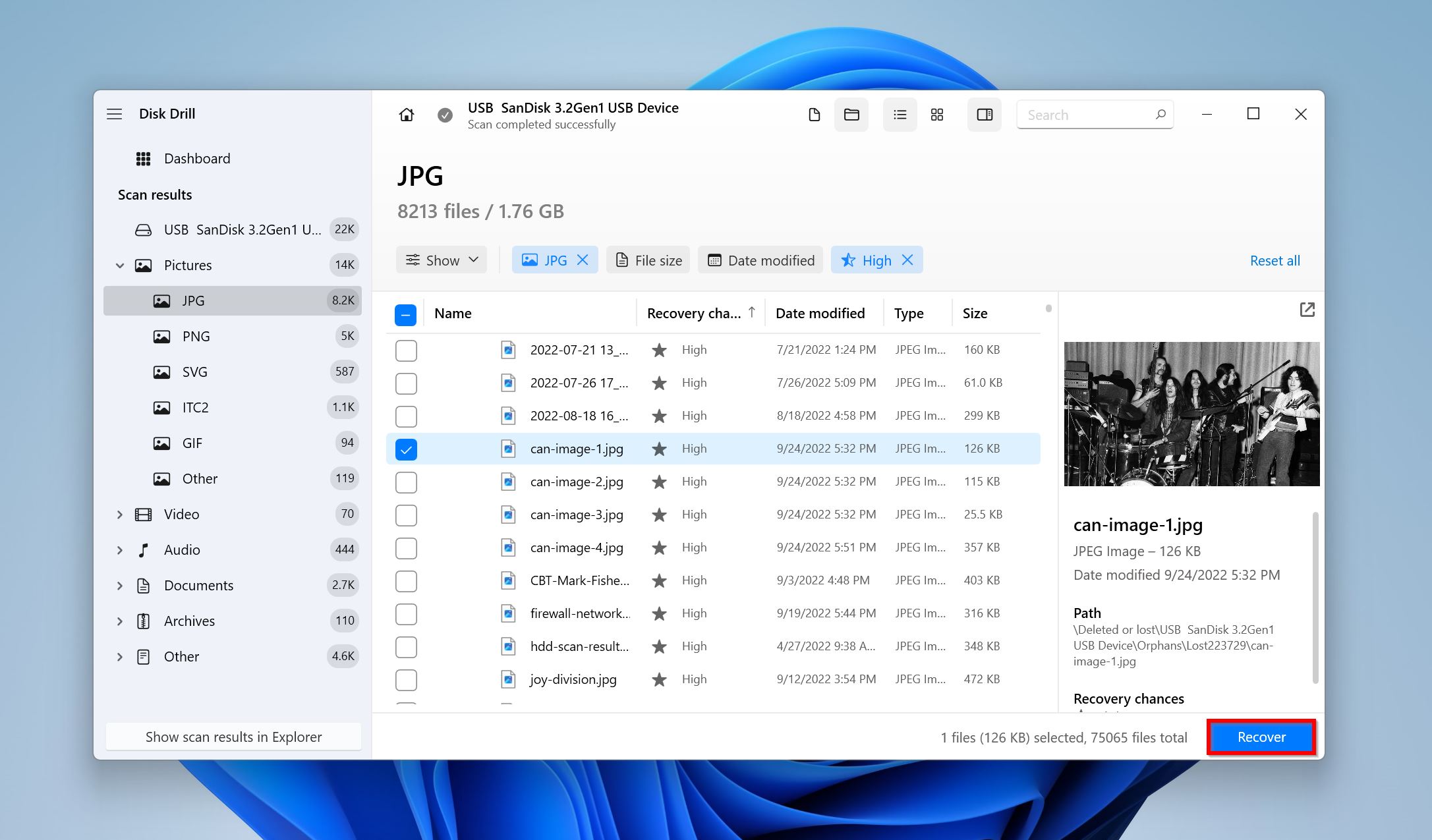This screenshot has height=840, width=1432.
Task: Click the new file document icon
Action: pos(813,114)
